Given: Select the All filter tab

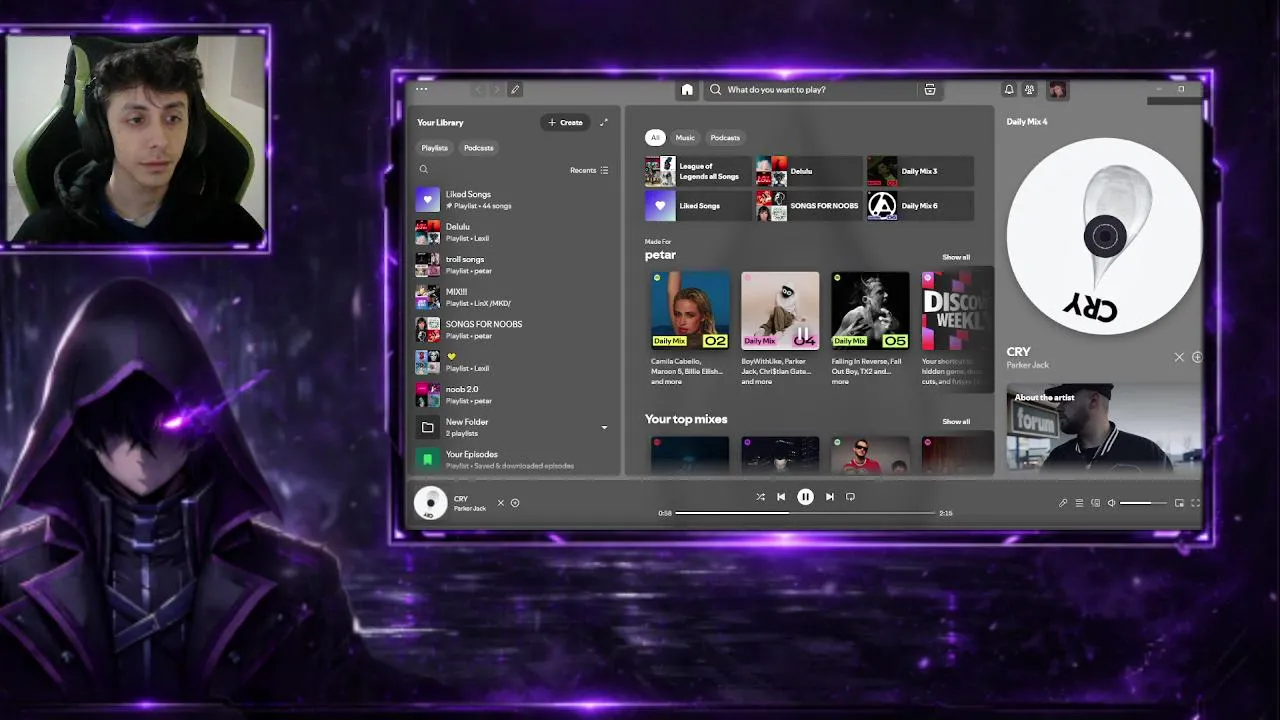Looking at the screenshot, I should (x=655, y=138).
